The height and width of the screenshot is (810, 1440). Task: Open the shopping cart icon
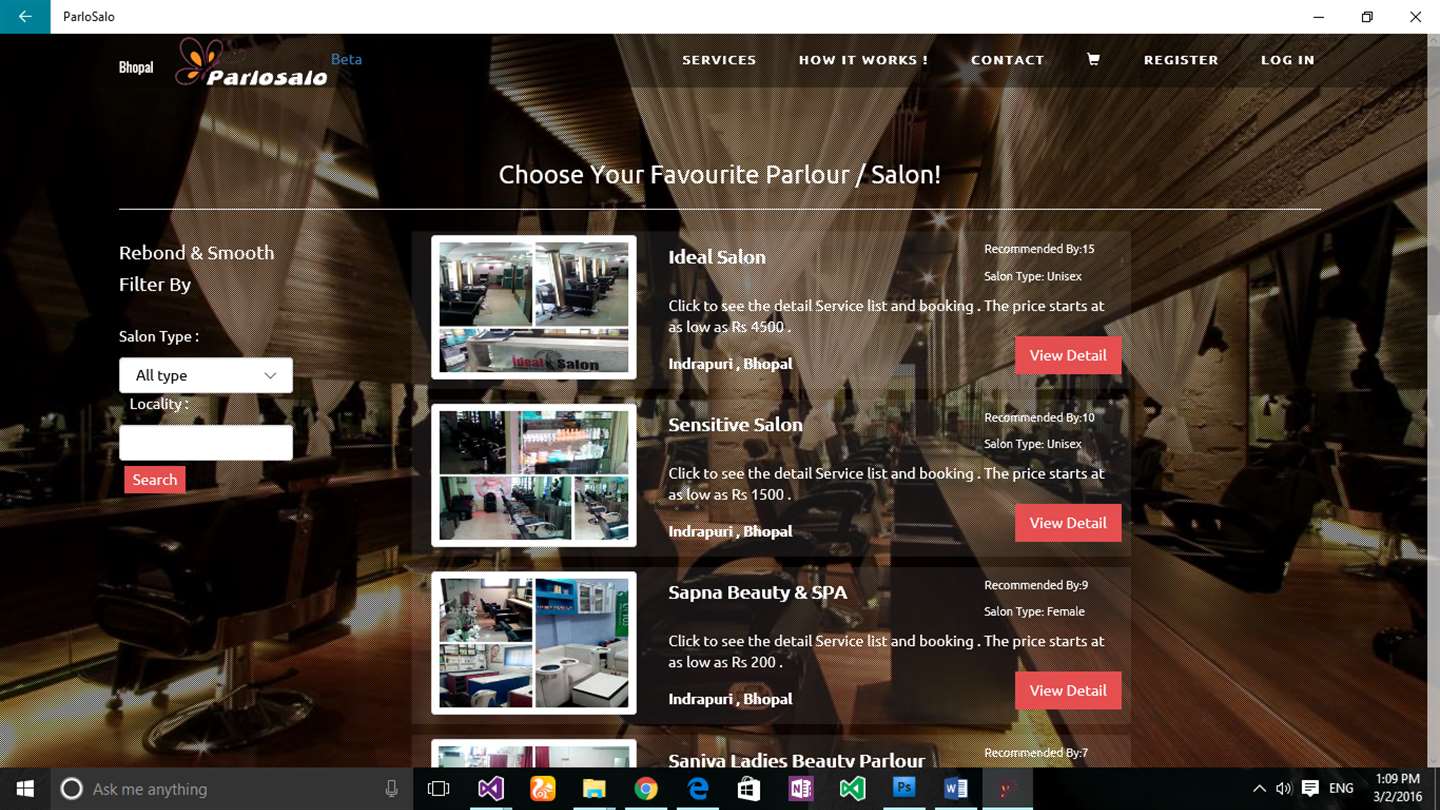coord(1093,60)
